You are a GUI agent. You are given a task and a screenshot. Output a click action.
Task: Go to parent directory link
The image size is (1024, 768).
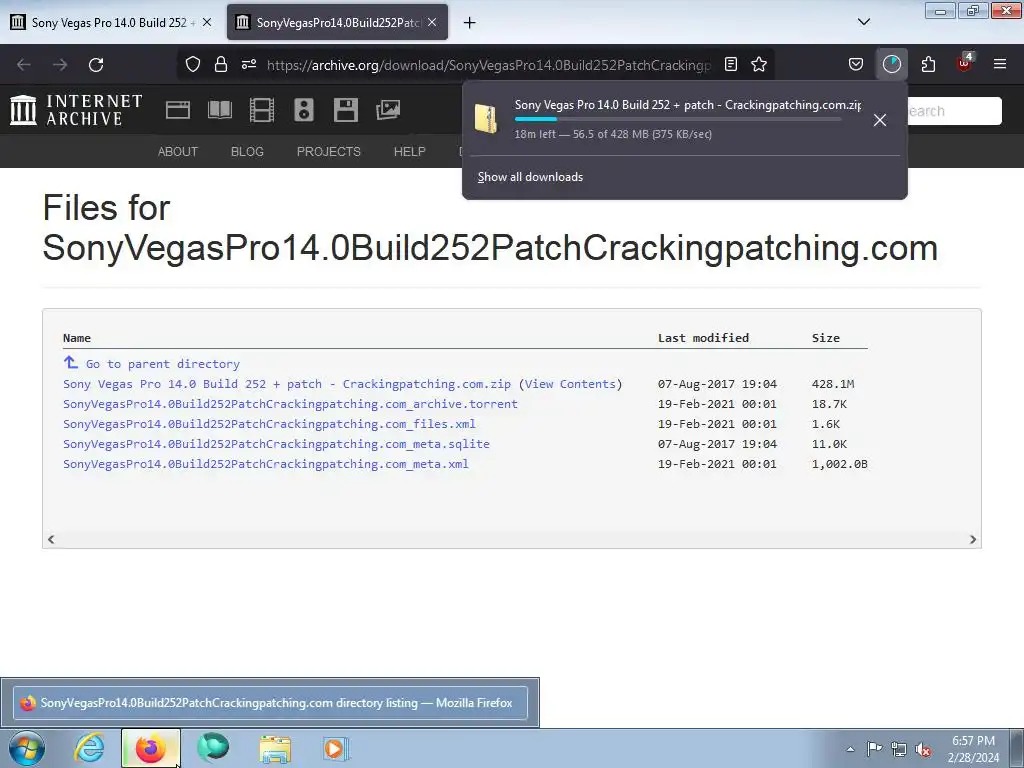point(163,364)
